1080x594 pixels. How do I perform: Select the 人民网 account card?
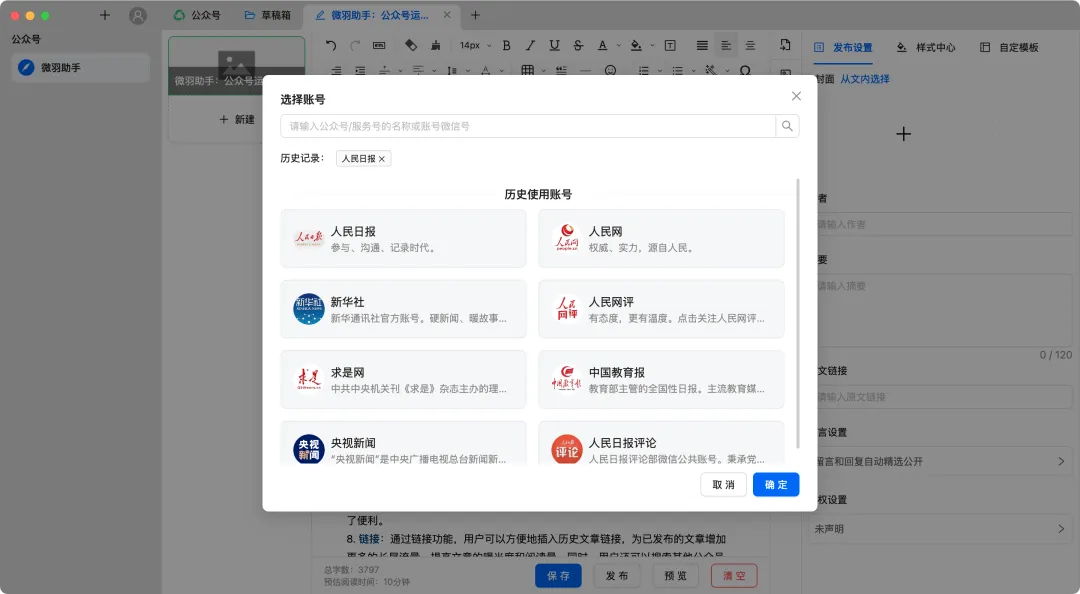(661, 238)
